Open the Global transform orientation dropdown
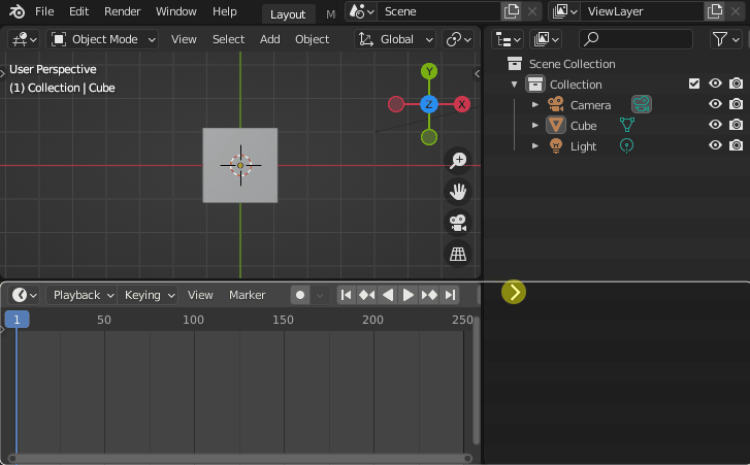The width and height of the screenshot is (750, 465). click(397, 39)
